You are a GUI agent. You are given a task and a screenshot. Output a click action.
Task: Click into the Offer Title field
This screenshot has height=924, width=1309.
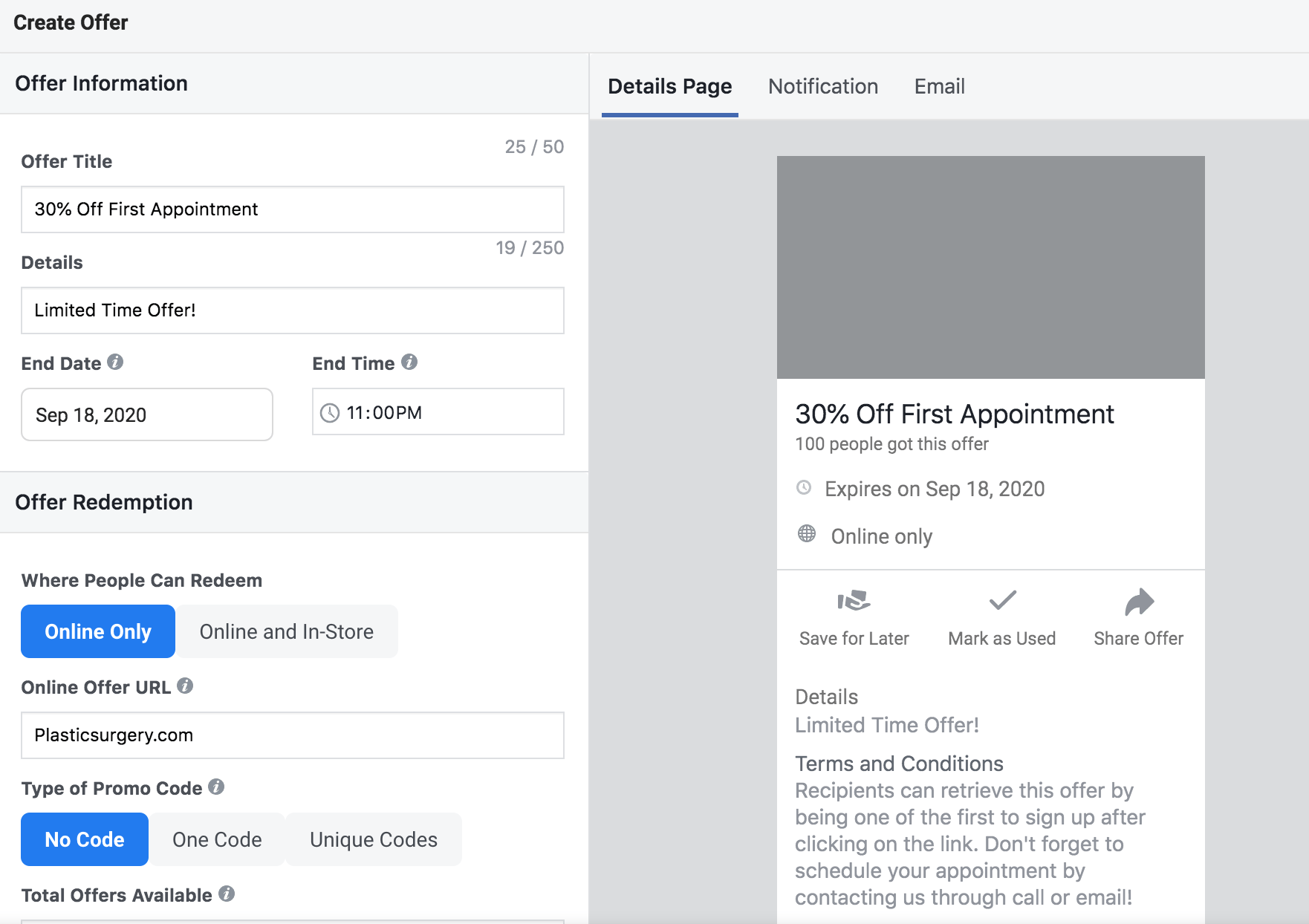point(293,209)
